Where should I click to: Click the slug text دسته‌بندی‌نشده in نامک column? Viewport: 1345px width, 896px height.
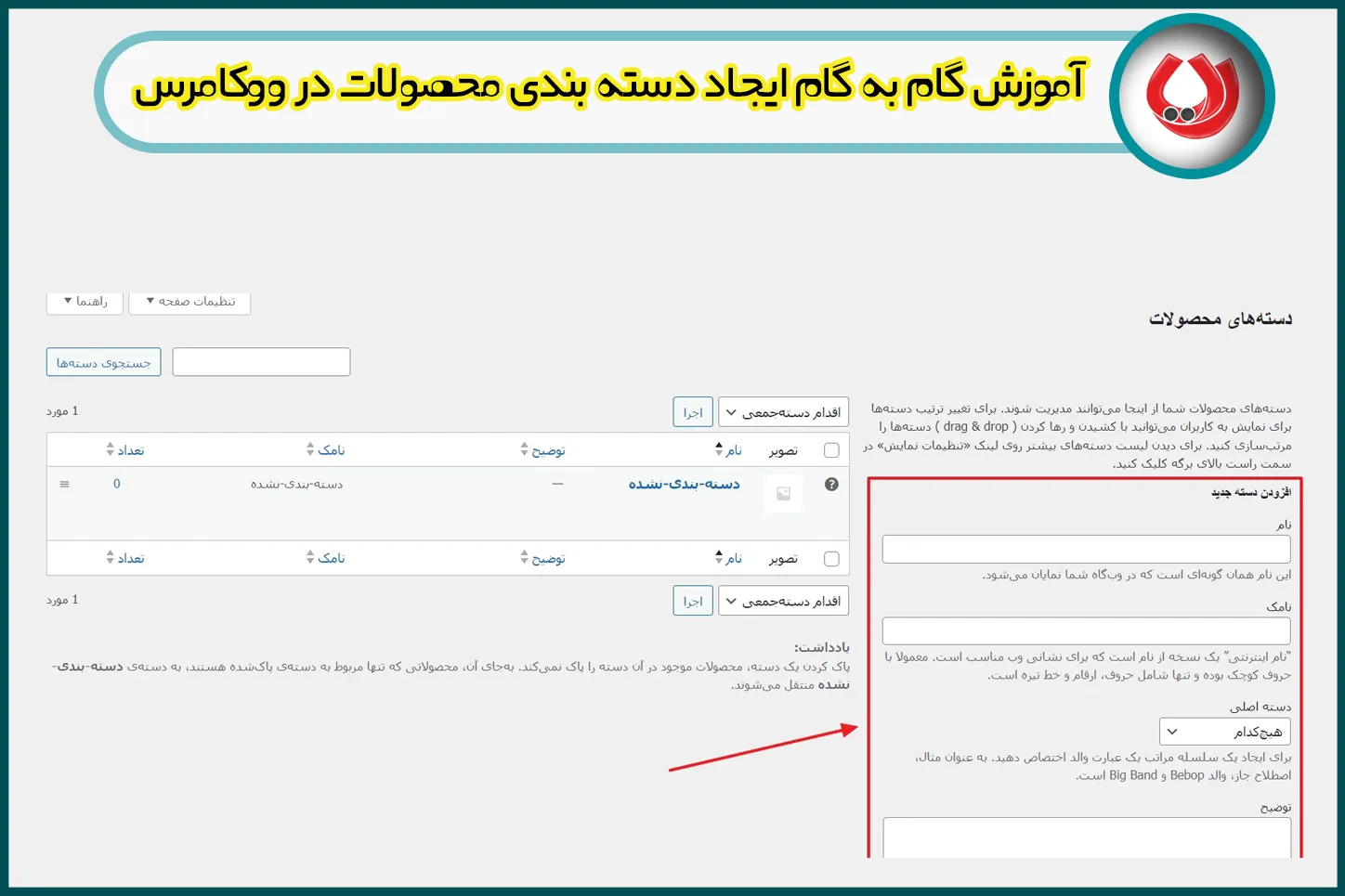tap(297, 484)
